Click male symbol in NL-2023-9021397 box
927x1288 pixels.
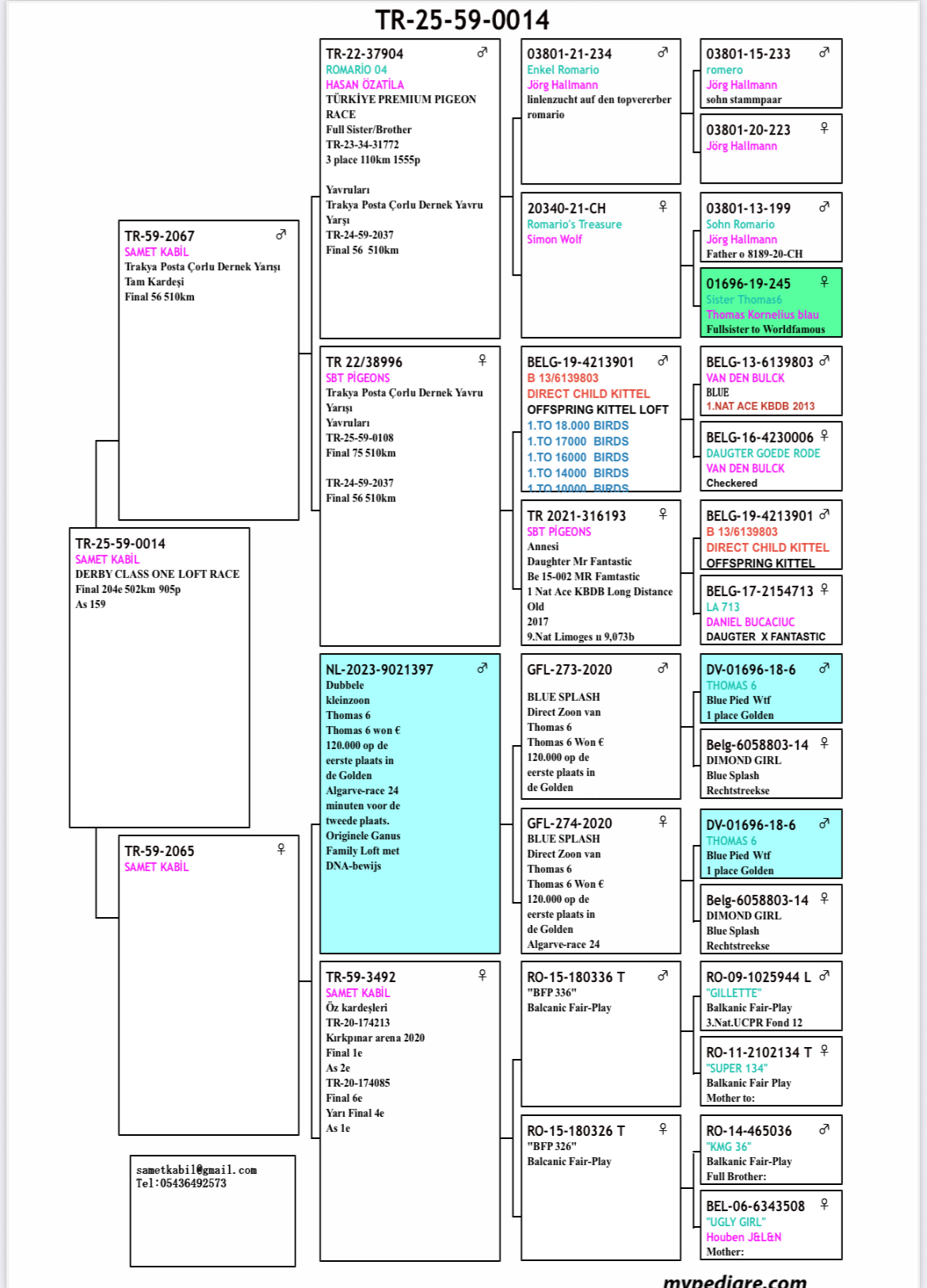[482, 668]
